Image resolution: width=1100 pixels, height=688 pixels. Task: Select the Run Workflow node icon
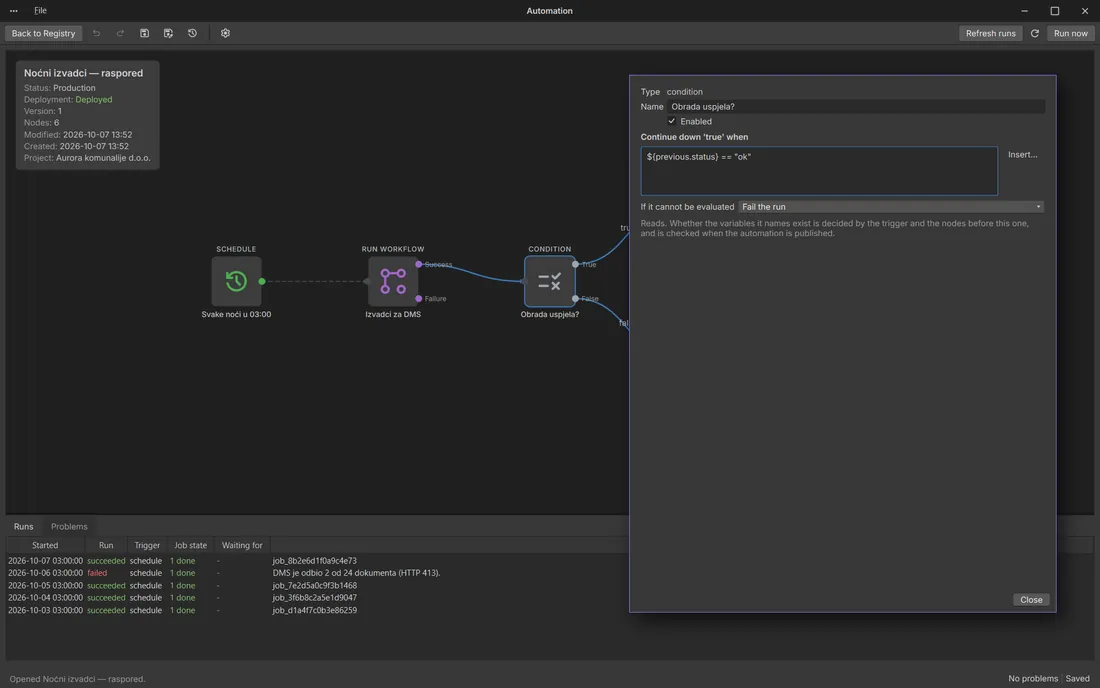[393, 281]
